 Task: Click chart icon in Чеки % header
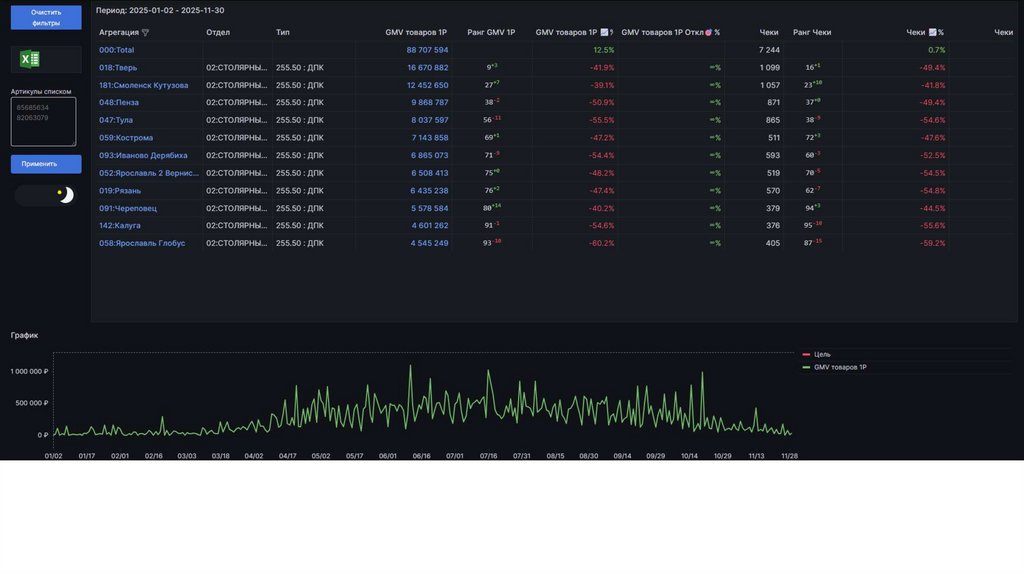[932, 33]
